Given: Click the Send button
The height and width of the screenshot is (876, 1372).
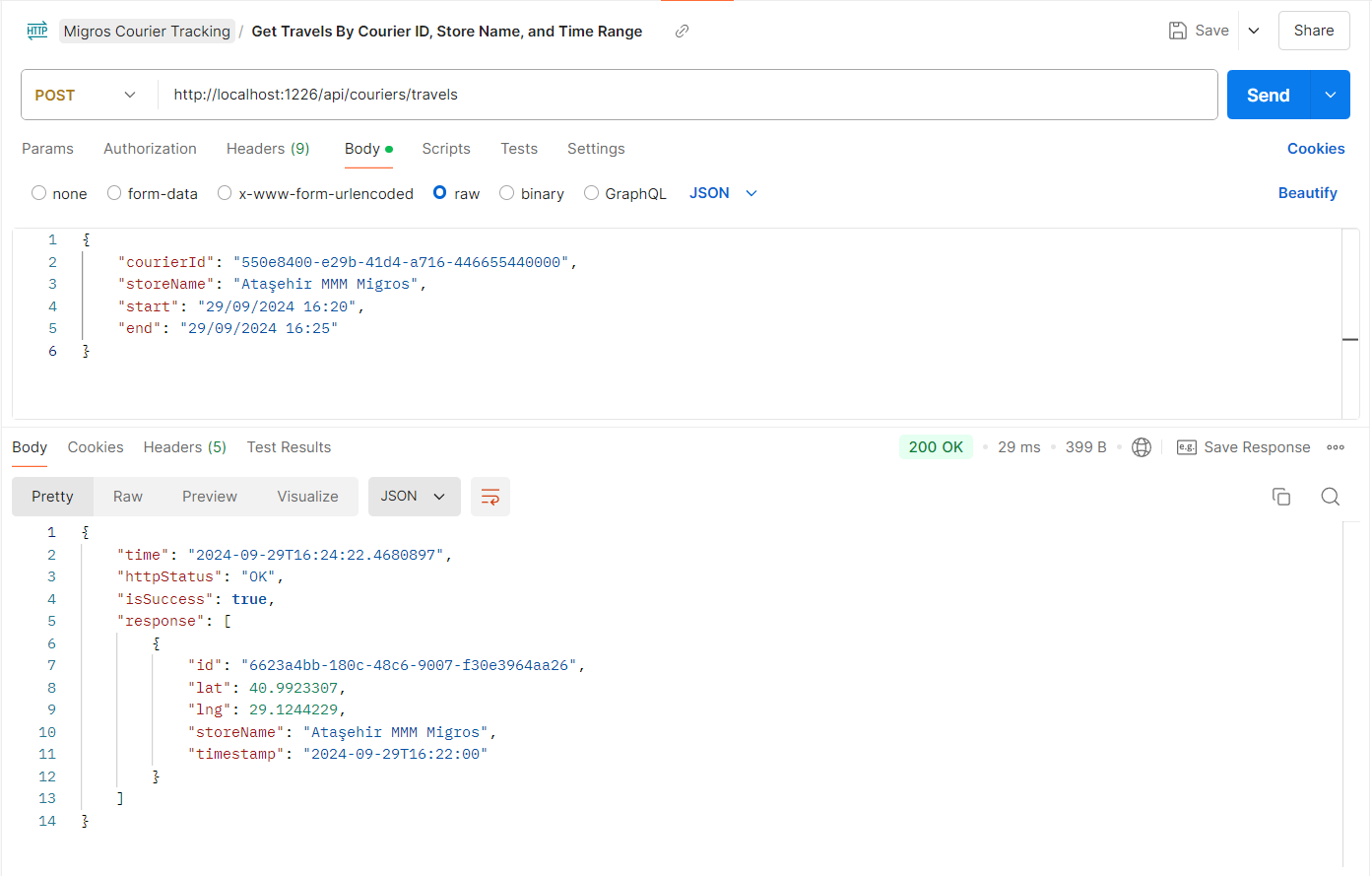Looking at the screenshot, I should click(x=1269, y=95).
